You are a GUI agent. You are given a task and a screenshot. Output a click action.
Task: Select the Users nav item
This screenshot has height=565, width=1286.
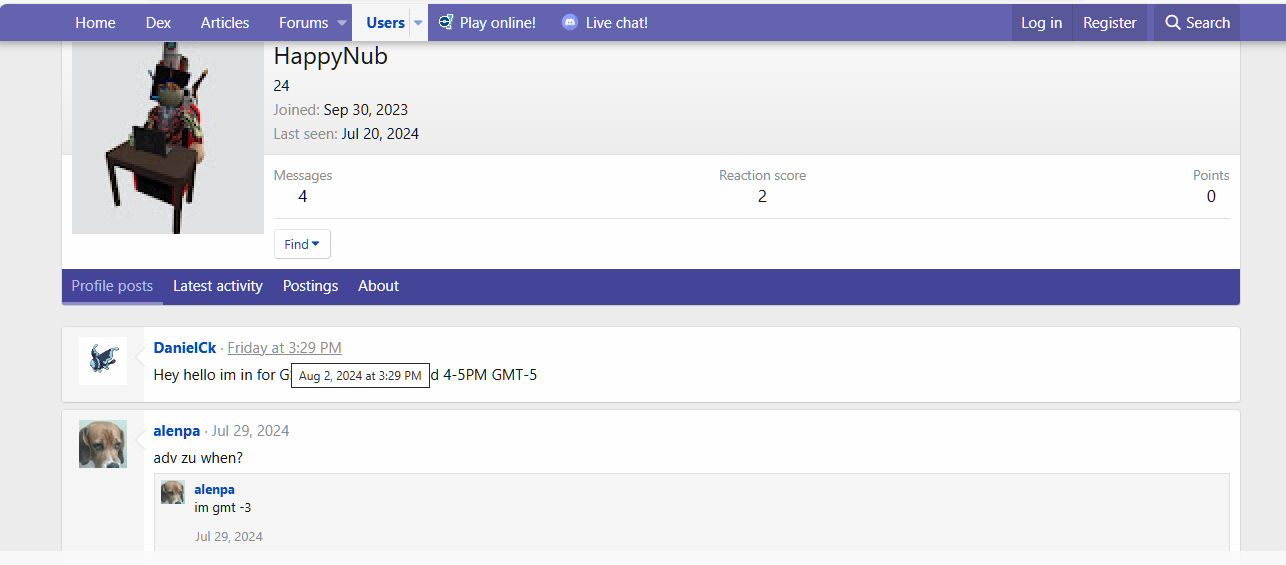(385, 22)
